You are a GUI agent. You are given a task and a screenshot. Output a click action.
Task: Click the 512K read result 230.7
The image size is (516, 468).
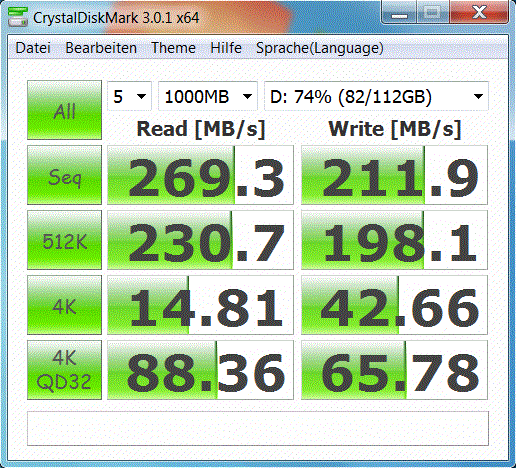[x=200, y=240]
